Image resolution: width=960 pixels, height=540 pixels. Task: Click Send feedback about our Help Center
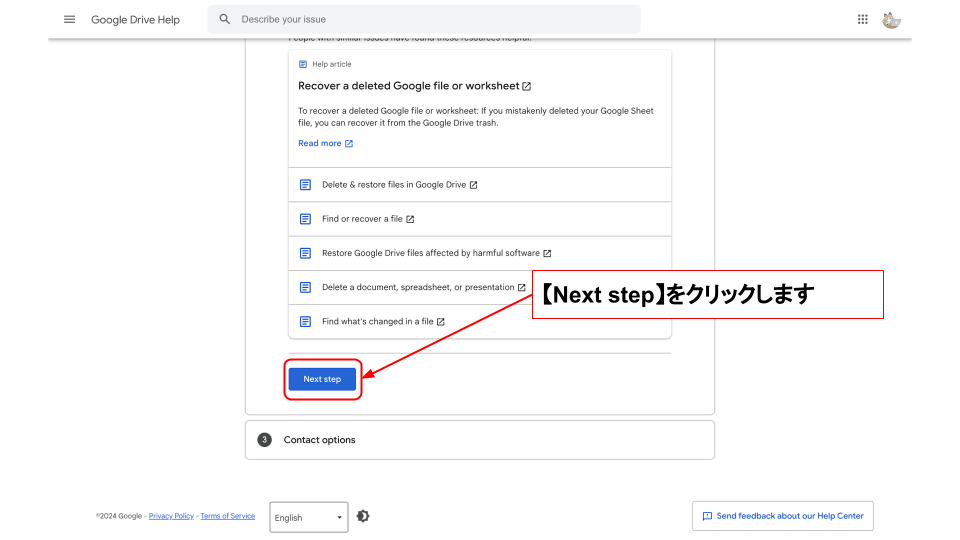[x=782, y=516]
